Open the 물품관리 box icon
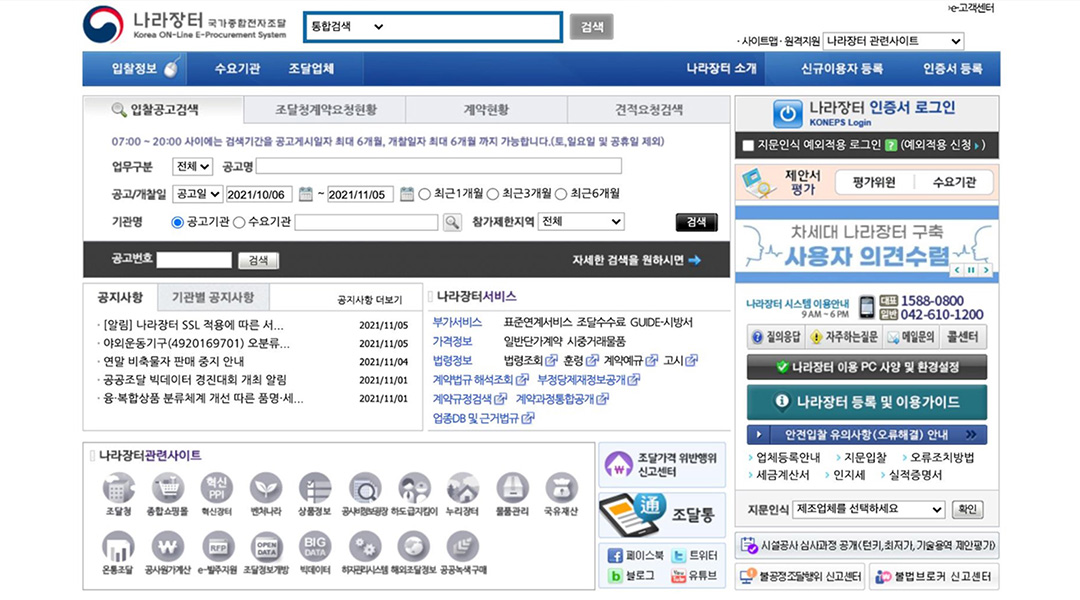The width and height of the screenshot is (1080, 600). pyautogui.click(x=512, y=488)
